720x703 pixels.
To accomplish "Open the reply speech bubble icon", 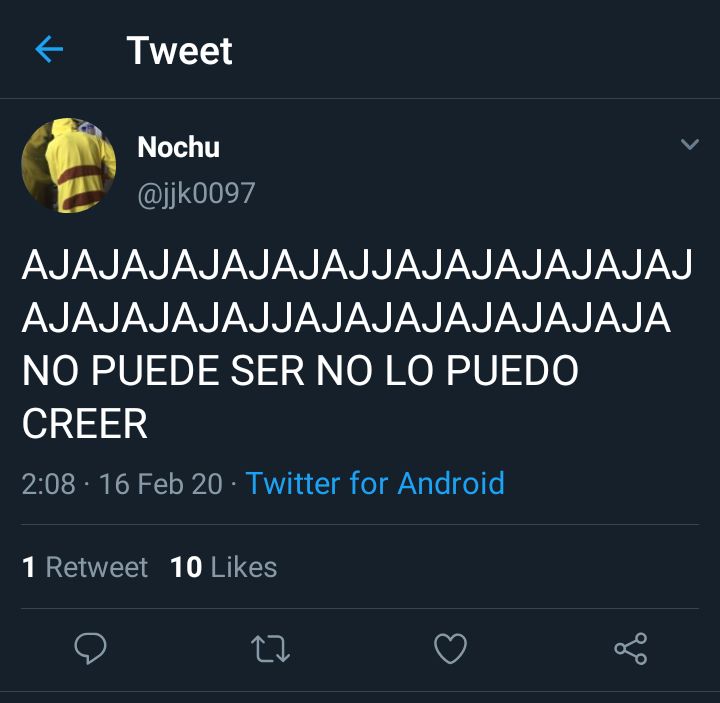I will (x=90, y=648).
